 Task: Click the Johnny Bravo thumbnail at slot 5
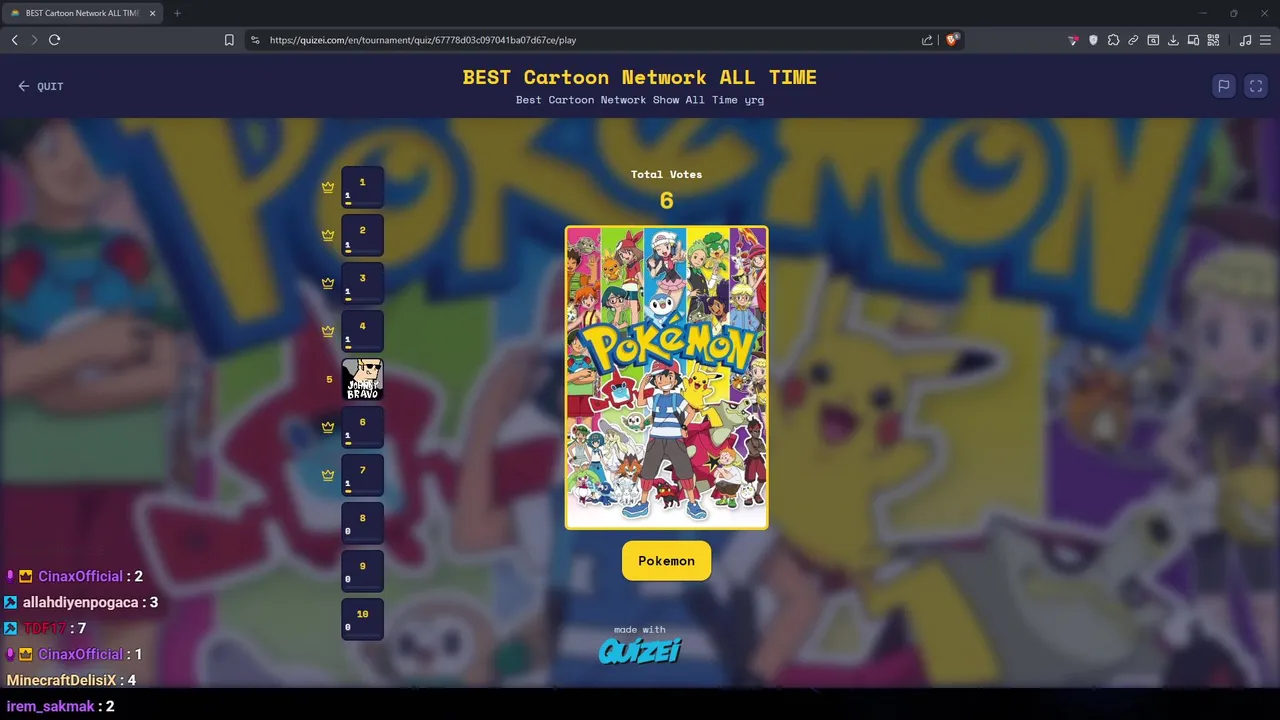(362, 379)
